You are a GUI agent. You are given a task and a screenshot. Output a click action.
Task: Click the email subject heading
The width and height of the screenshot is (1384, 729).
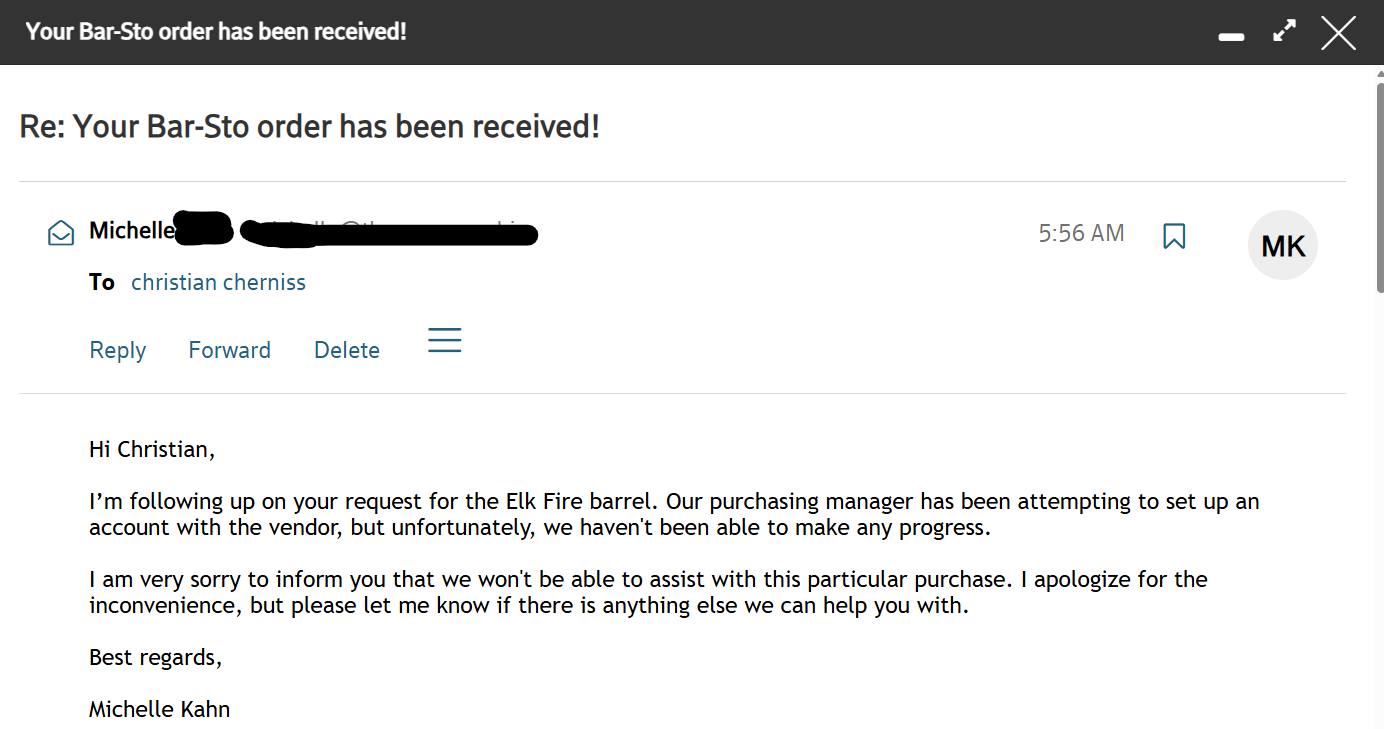click(x=310, y=127)
